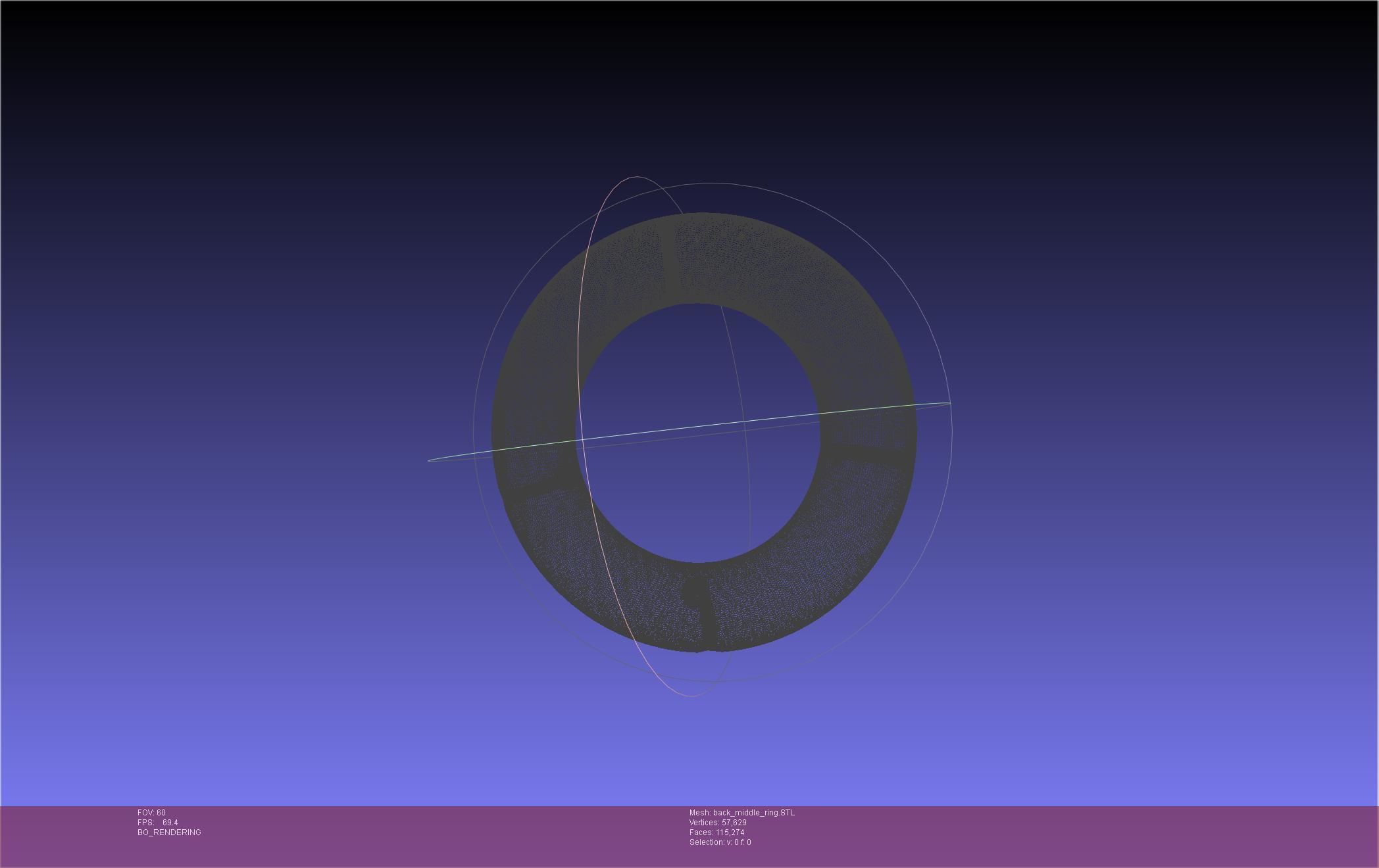Click the center of the ring's hole
The width and height of the screenshot is (1379, 868).
pyautogui.click(x=699, y=433)
